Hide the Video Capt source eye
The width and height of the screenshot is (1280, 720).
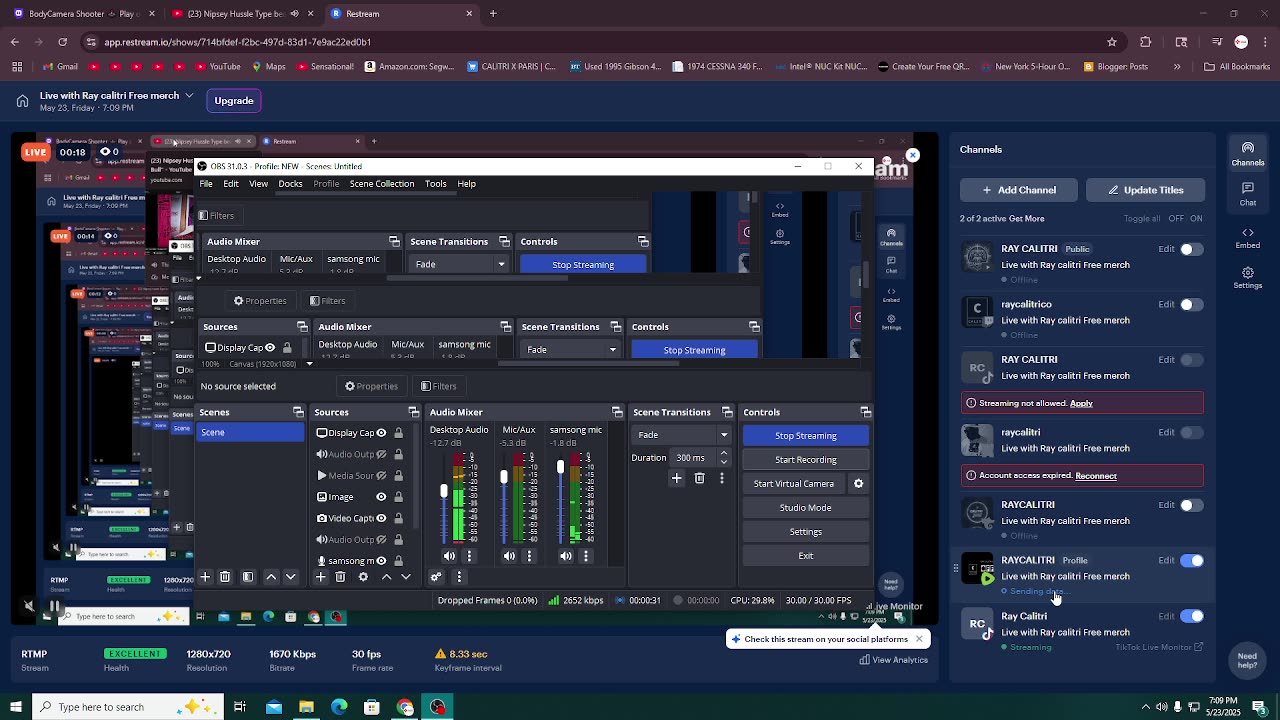pyautogui.click(x=381, y=518)
